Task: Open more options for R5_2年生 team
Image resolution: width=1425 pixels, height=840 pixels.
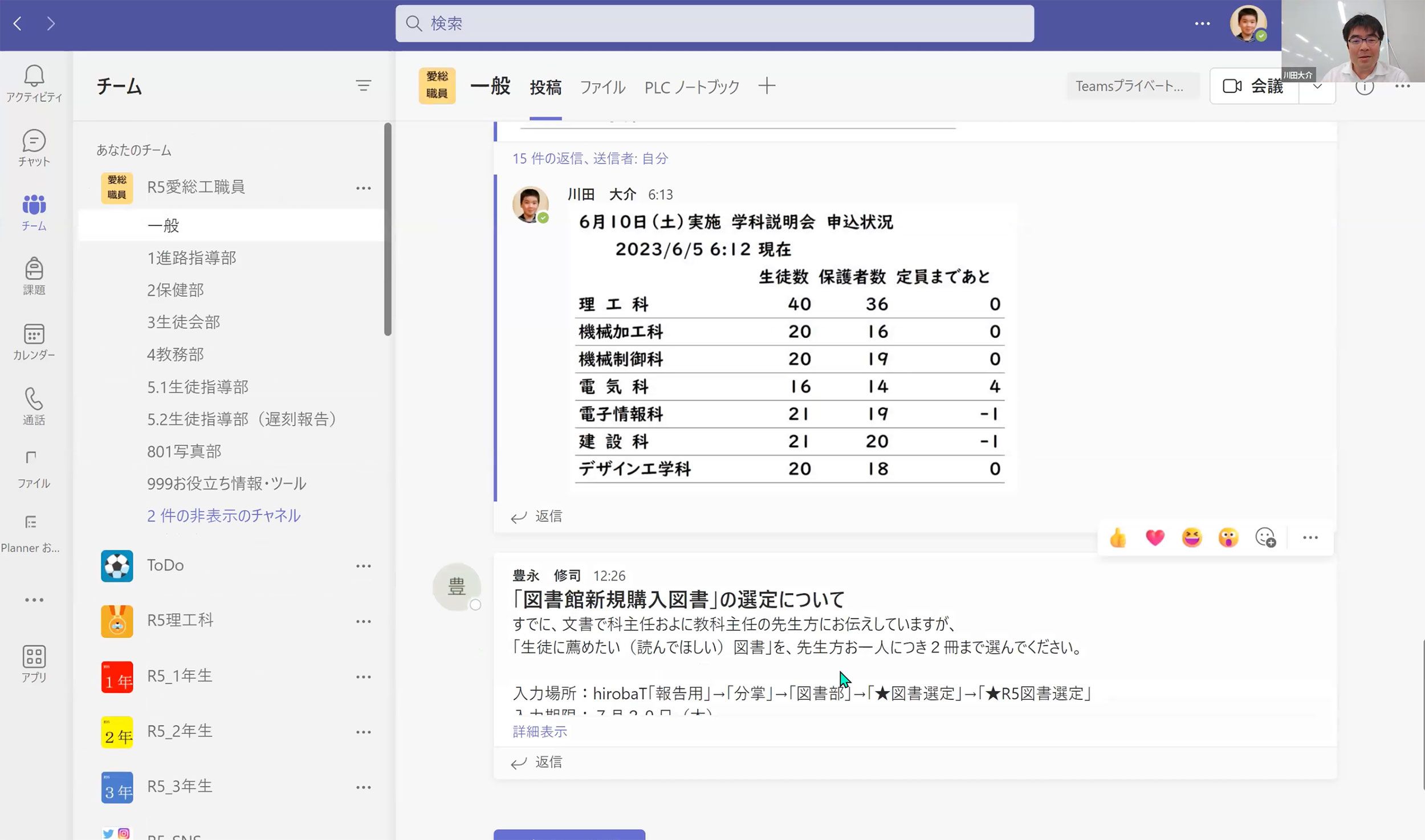Action: [363, 732]
